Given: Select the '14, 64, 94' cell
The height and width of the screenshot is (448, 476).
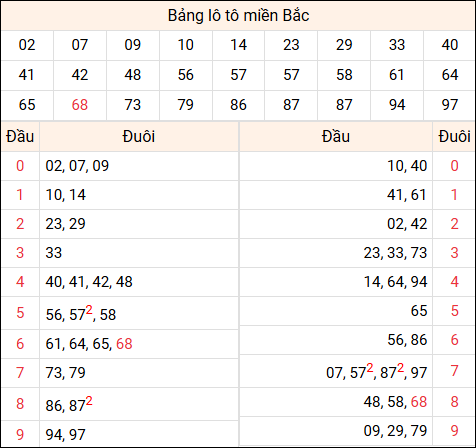Looking at the screenshot, I should [336, 282].
